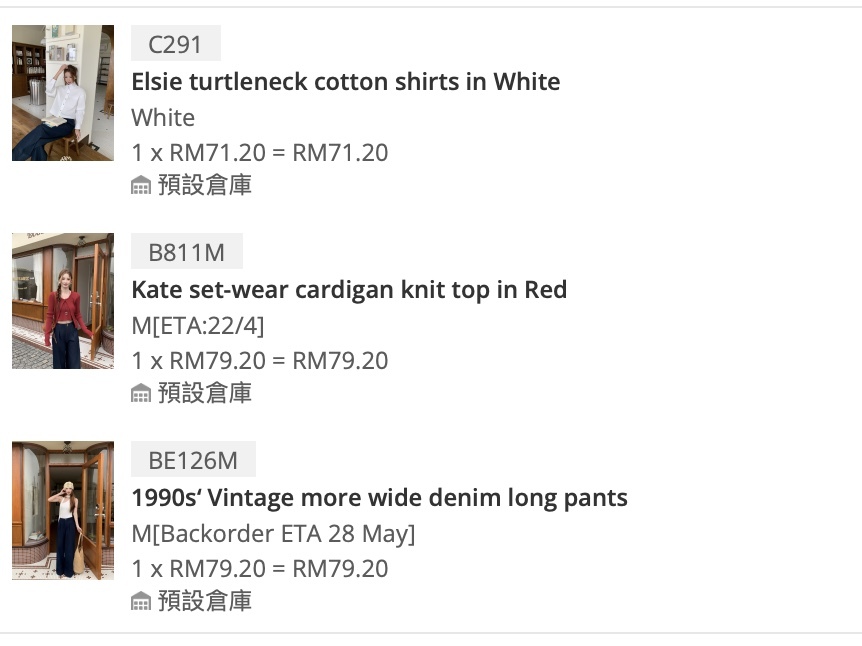
Task: Click the White variant label
Action: tap(163, 118)
